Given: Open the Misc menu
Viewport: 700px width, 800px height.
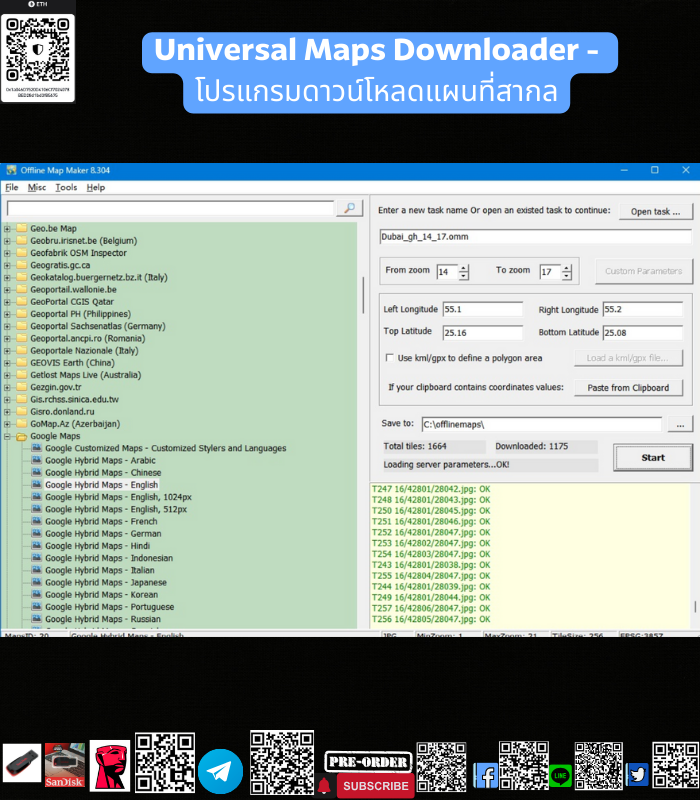Looking at the screenshot, I should (x=37, y=187).
